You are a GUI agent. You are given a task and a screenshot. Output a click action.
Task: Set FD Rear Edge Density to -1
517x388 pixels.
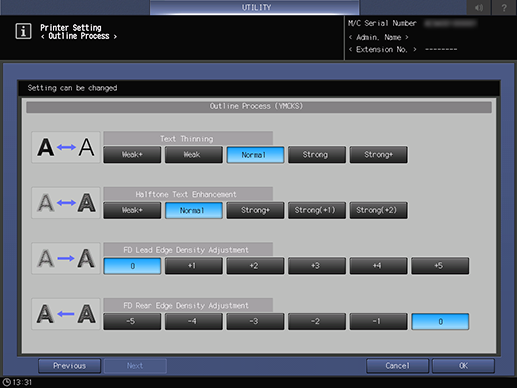[x=378, y=321]
